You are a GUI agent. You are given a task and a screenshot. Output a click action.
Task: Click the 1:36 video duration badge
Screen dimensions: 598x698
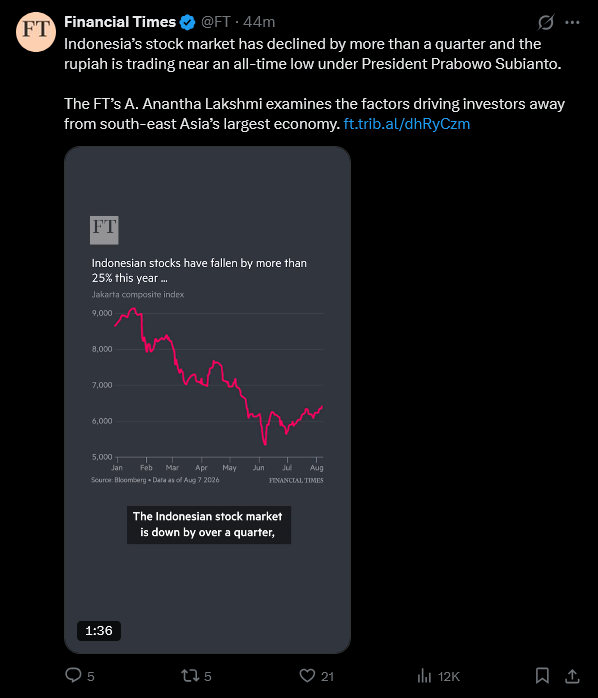point(99,630)
